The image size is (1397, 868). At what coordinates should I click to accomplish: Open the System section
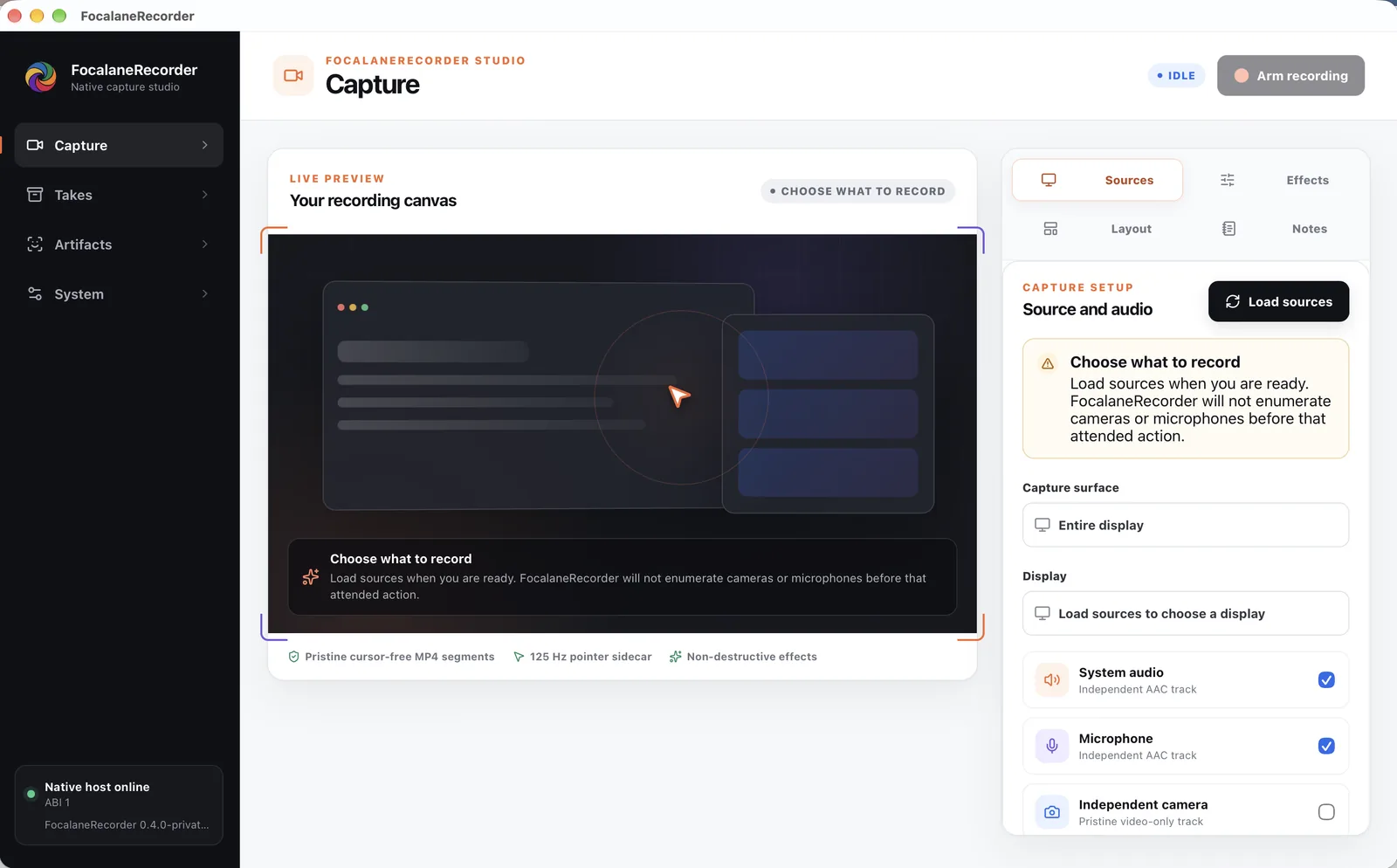[119, 293]
